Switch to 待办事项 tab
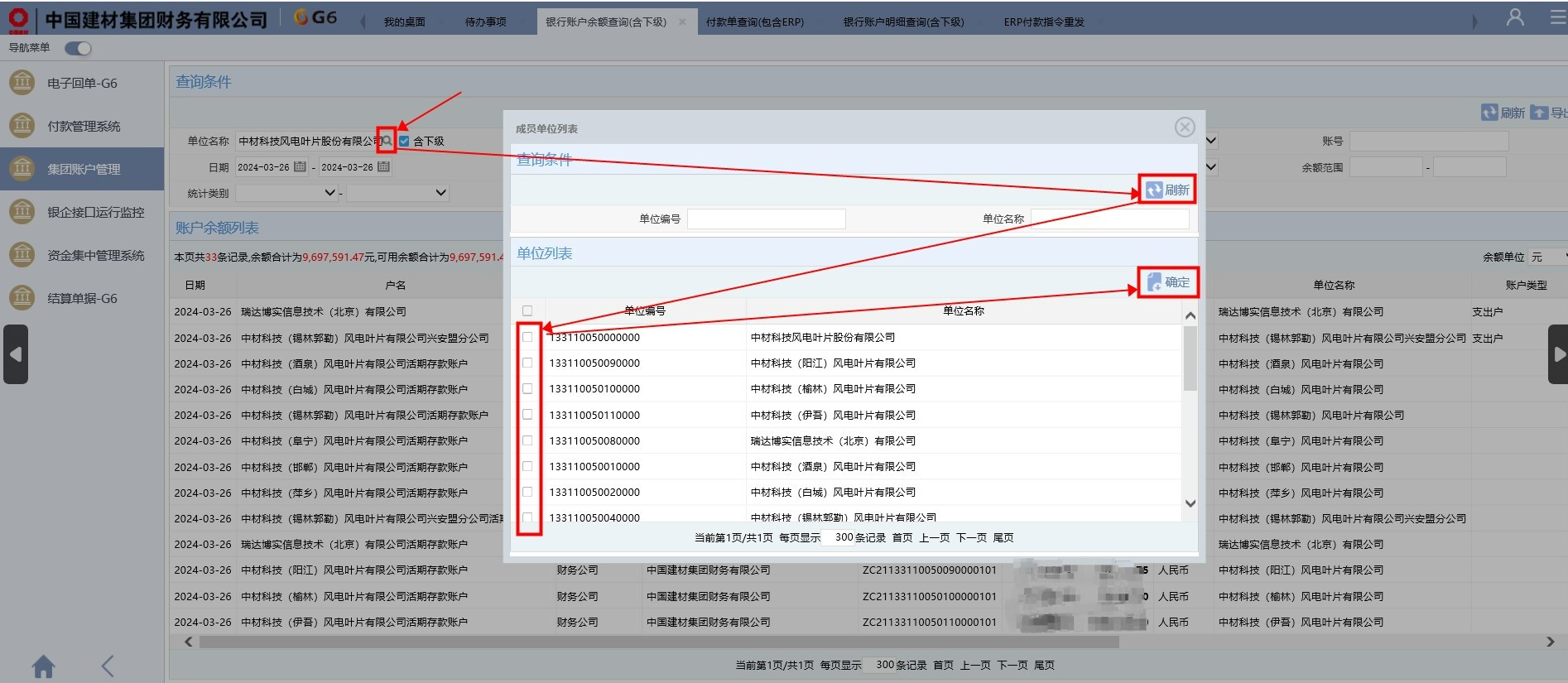Viewport: 1568px width, 683px height. click(485, 22)
